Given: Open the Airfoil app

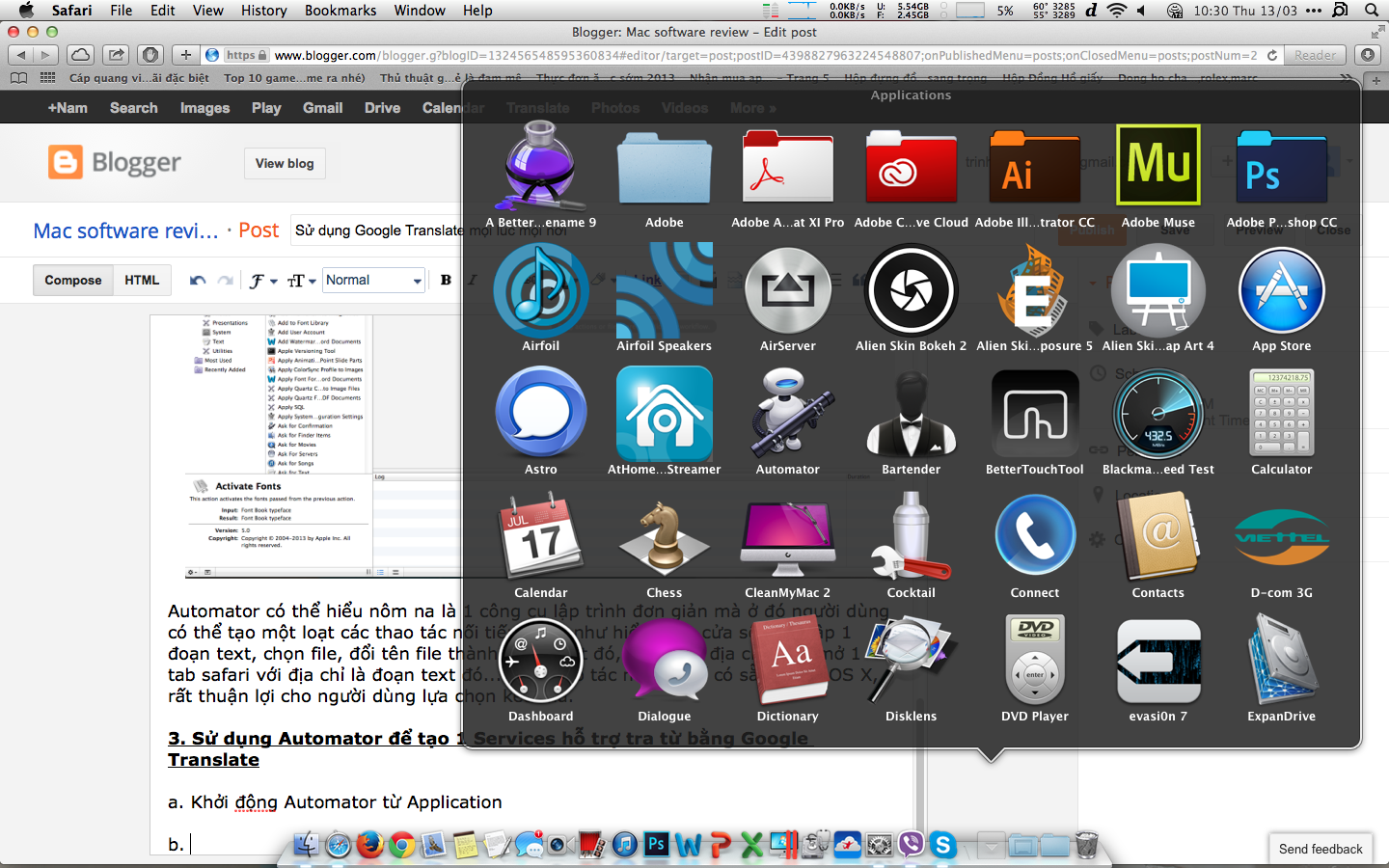Looking at the screenshot, I should pos(541,289).
